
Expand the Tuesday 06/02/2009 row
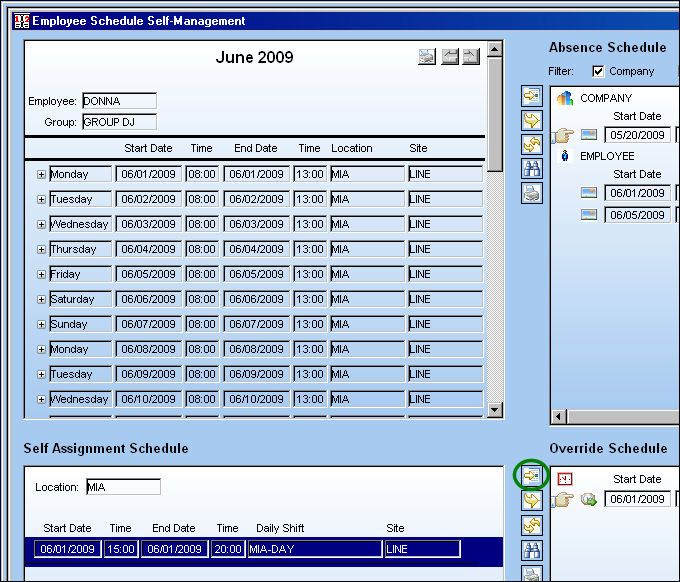point(41,199)
